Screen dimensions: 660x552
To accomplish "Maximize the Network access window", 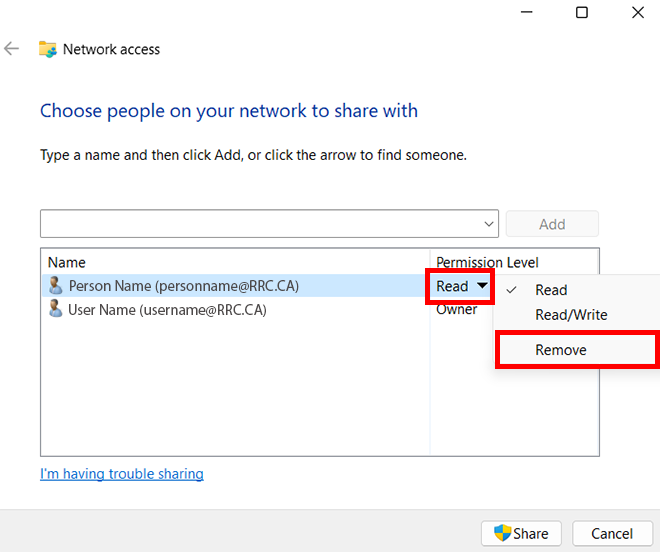I will [582, 13].
